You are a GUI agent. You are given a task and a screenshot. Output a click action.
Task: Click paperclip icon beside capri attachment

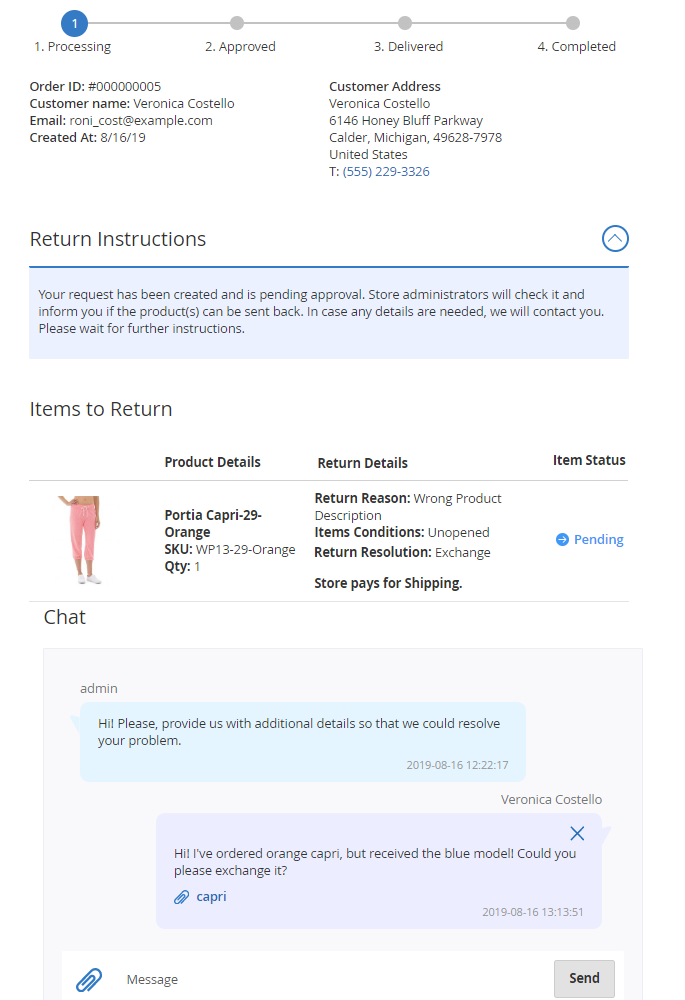[182, 897]
